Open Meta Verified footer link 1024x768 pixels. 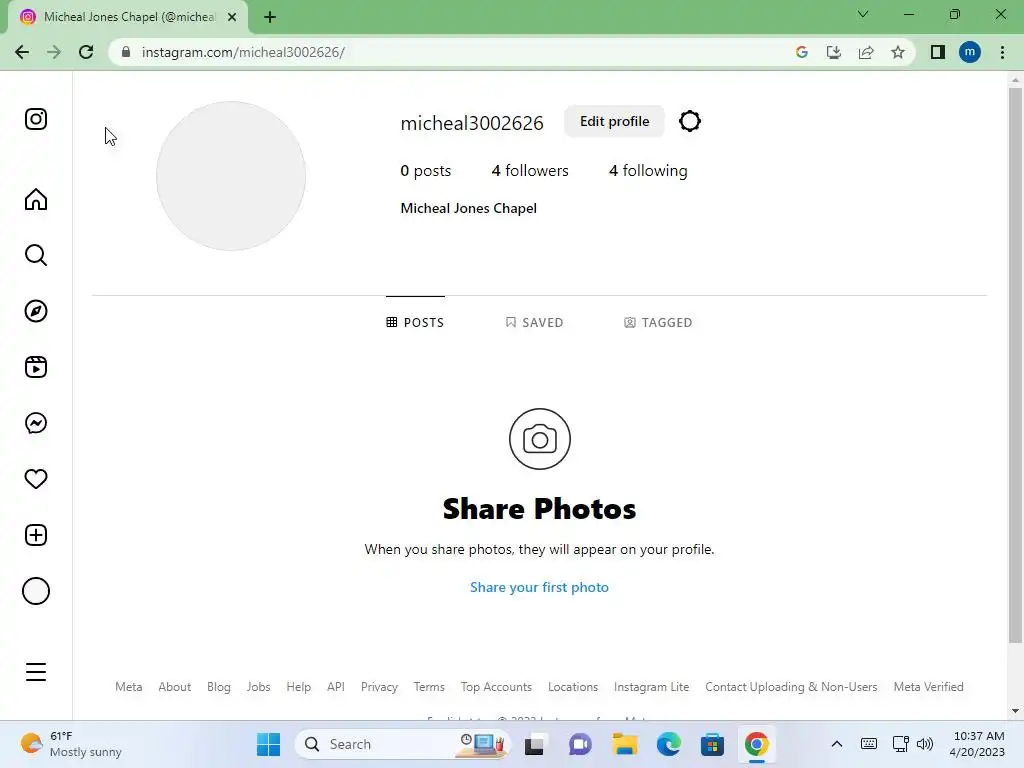pyautogui.click(x=928, y=687)
